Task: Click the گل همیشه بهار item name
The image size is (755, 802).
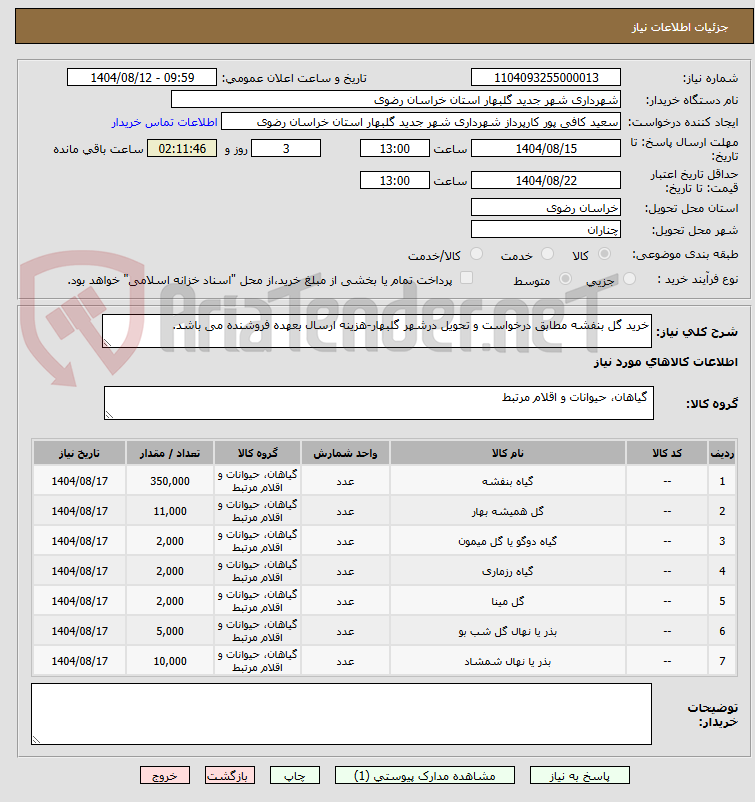Action: (x=507, y=511)
